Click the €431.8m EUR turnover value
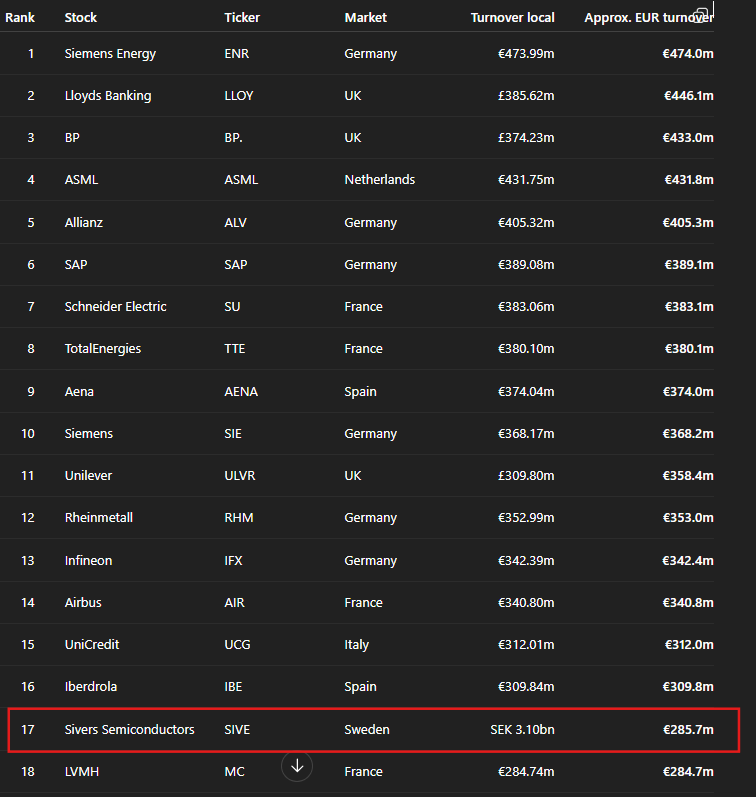 (689, 180)
